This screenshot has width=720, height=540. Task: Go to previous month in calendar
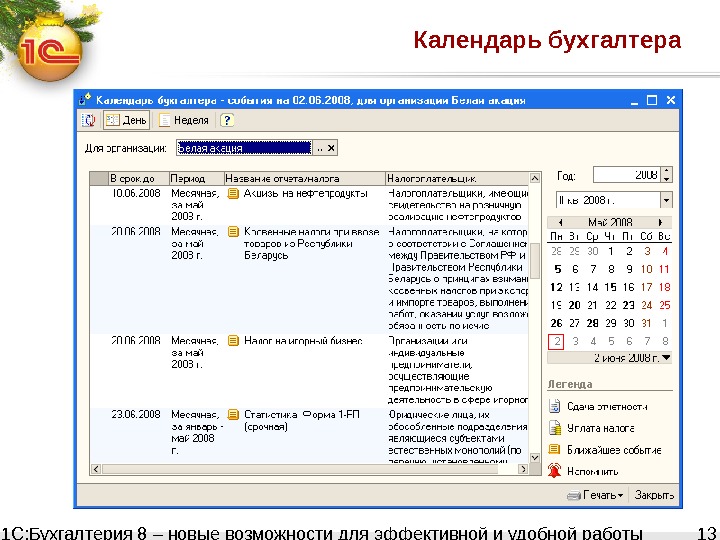pos(560,223)
